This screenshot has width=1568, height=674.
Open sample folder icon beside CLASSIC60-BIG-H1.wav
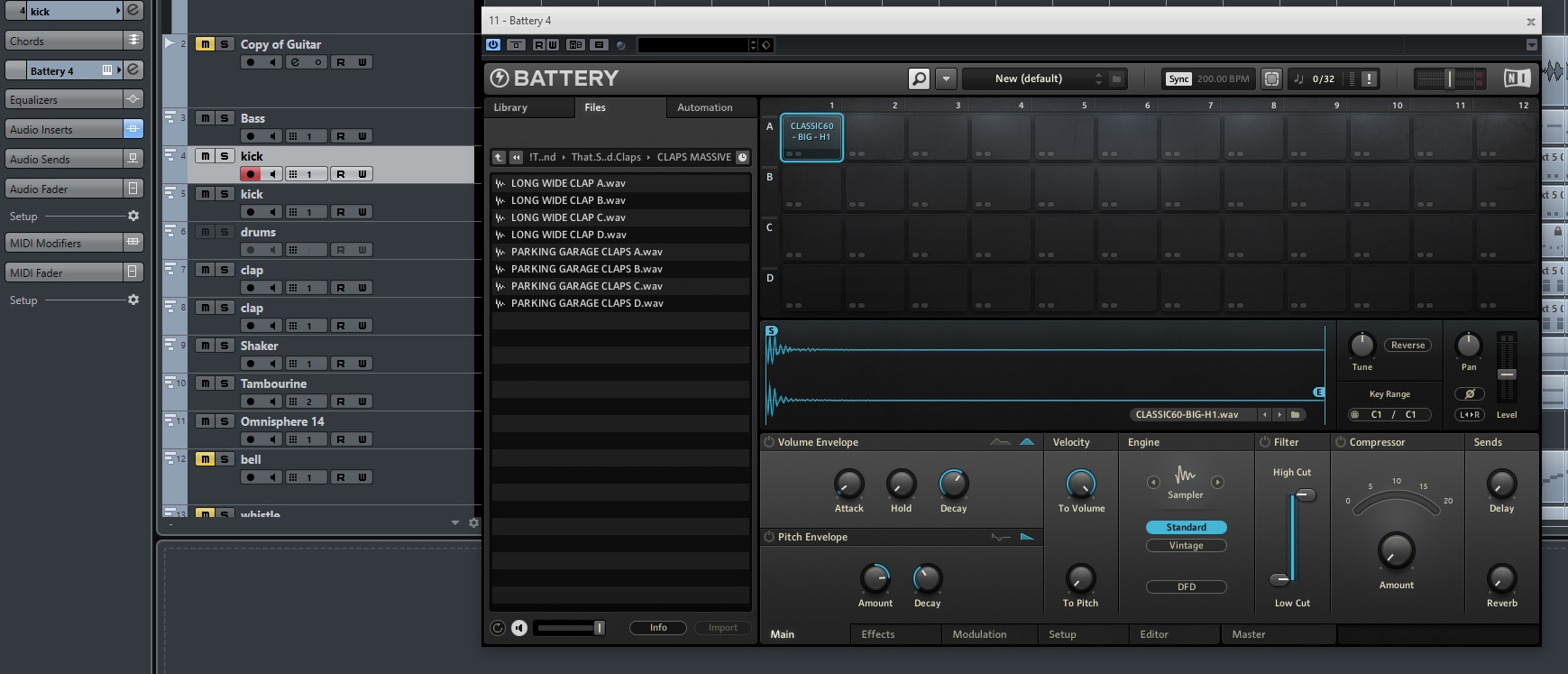click(1296, 415)
